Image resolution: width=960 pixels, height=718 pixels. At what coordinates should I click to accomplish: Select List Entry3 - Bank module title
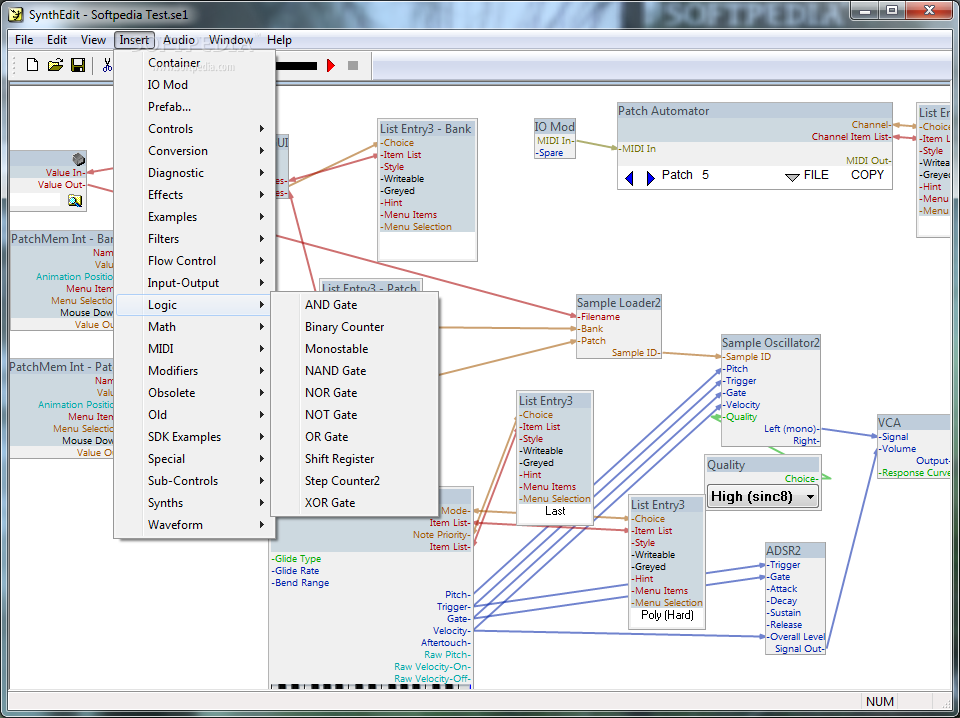tap(426, 129)
